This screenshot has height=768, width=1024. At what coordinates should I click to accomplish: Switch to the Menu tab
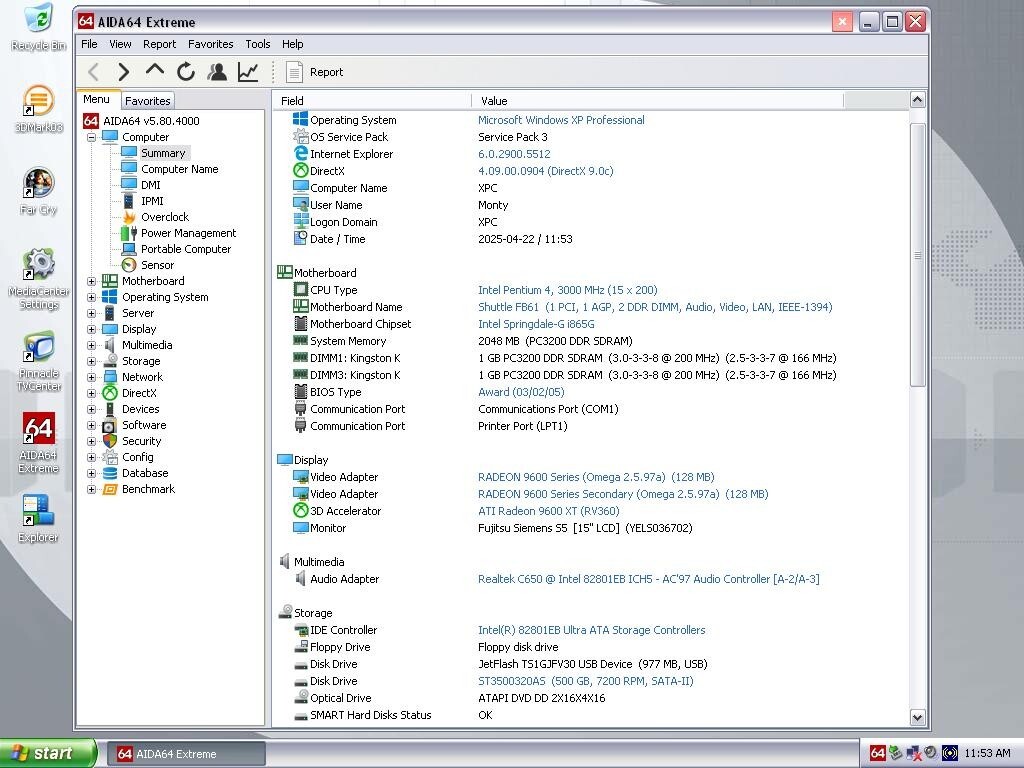pyautogui.click(x=97, y=99)
